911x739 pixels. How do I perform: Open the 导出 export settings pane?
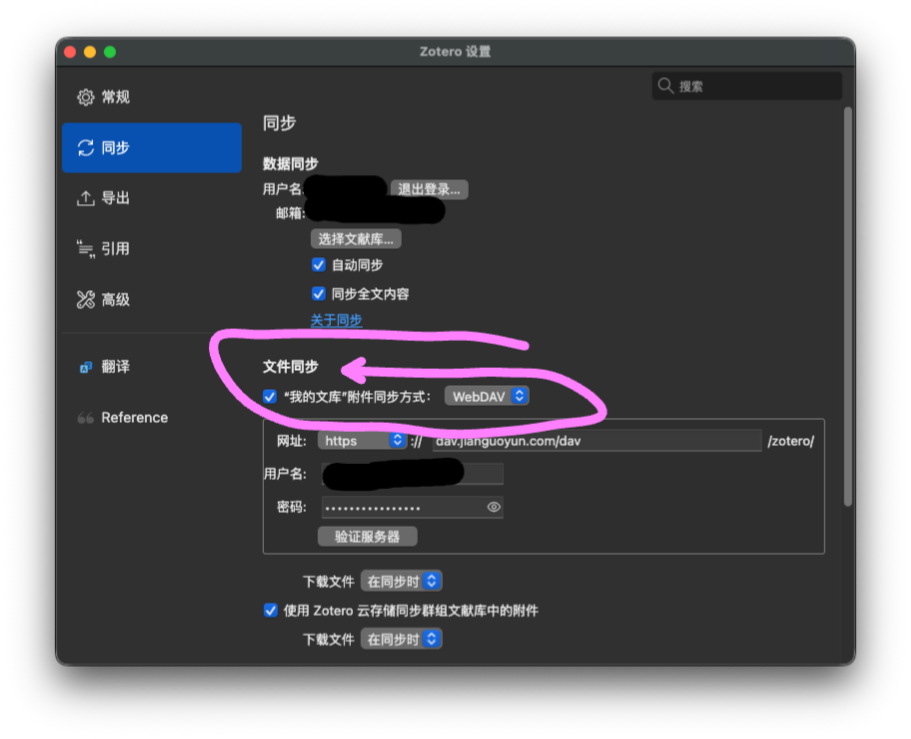tap(152, 198)
